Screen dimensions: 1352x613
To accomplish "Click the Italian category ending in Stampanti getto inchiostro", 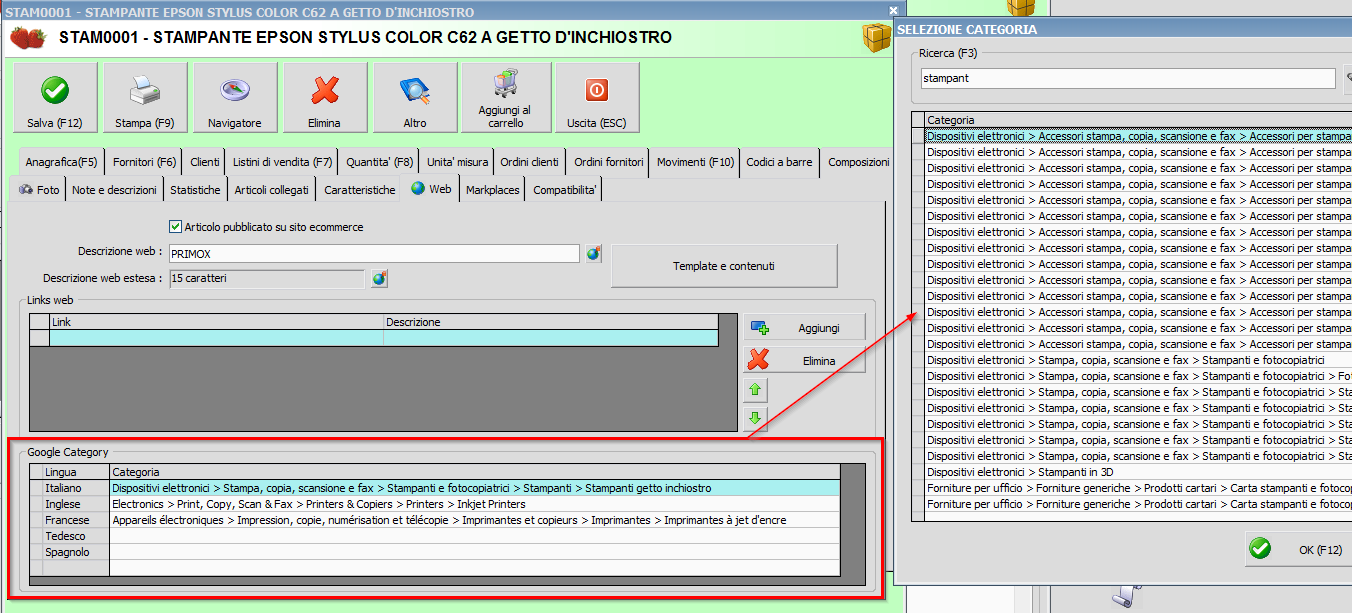I will [475, 488].
